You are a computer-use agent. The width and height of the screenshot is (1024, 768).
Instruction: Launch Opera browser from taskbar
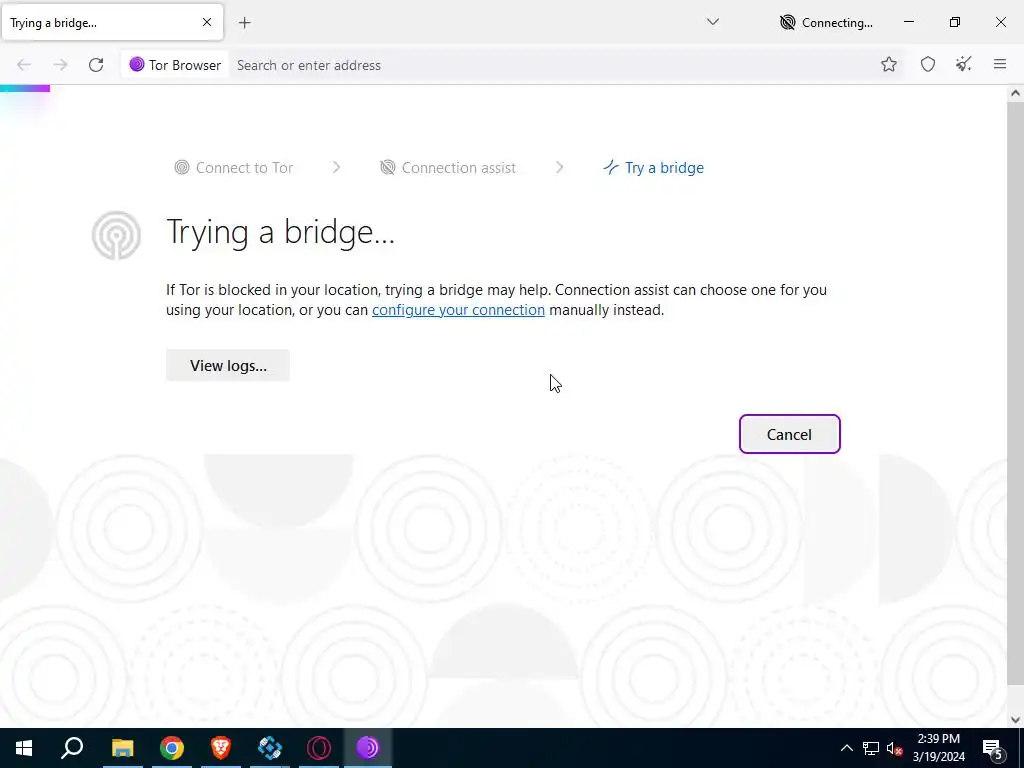319,748
